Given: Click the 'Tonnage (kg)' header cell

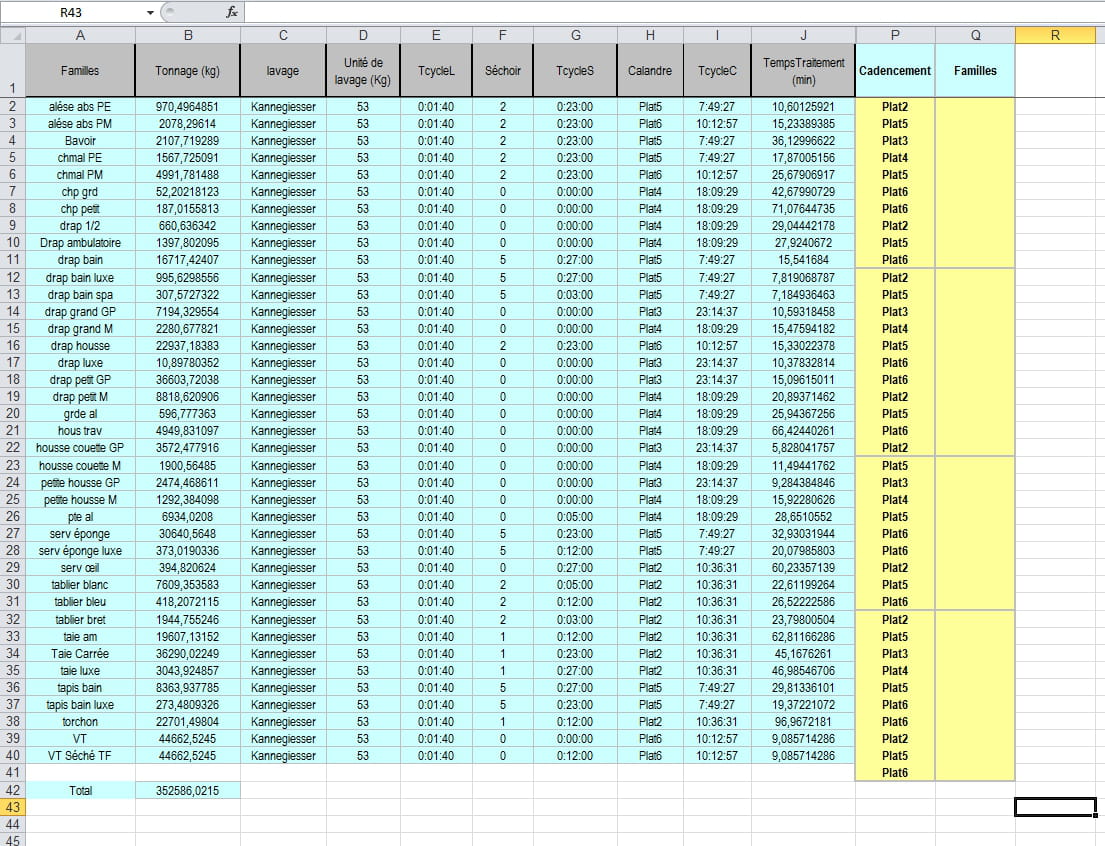Looking at the screenshot, I should pos(187,70).
